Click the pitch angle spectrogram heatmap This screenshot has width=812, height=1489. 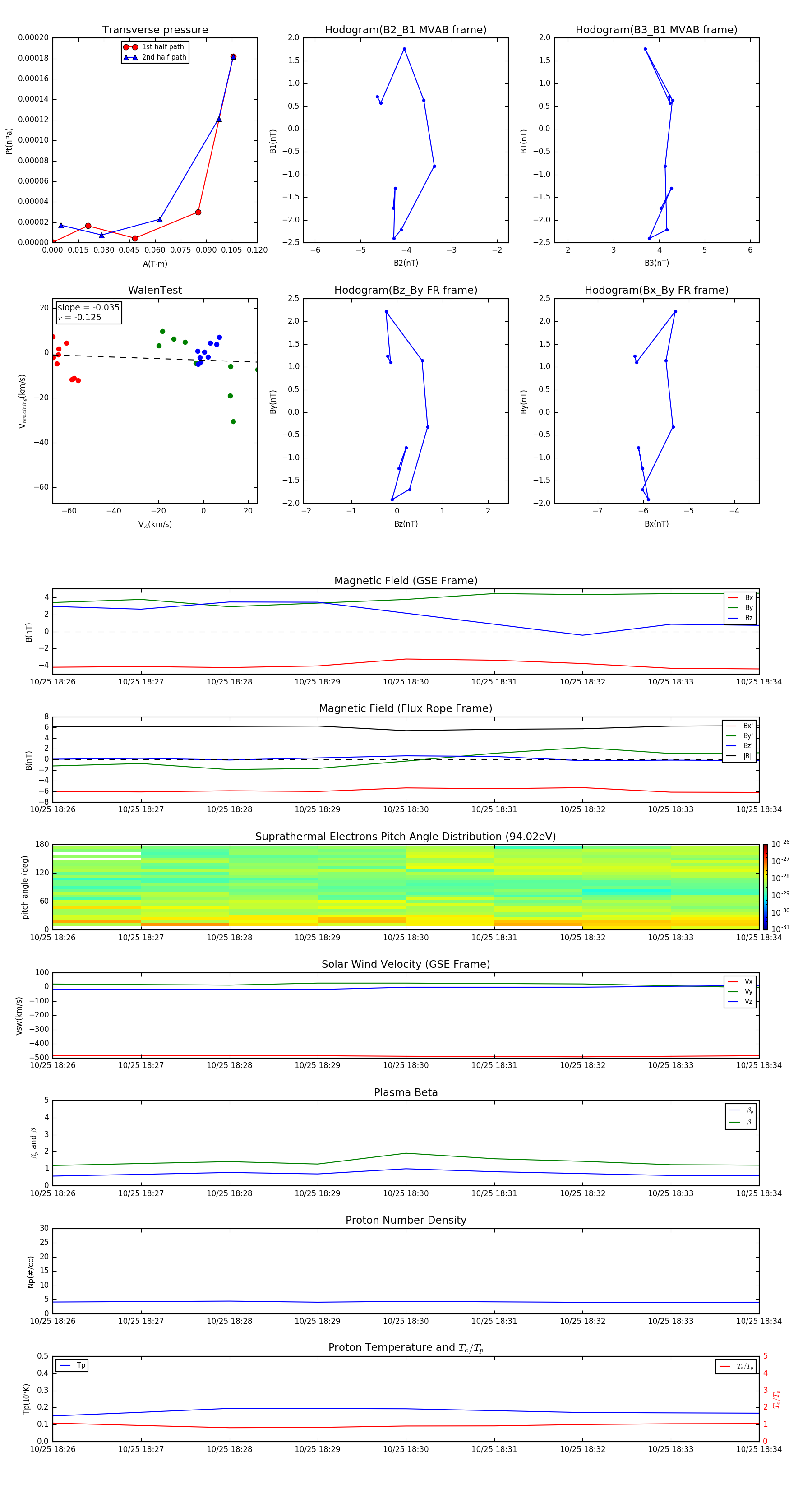click(406, 887)
